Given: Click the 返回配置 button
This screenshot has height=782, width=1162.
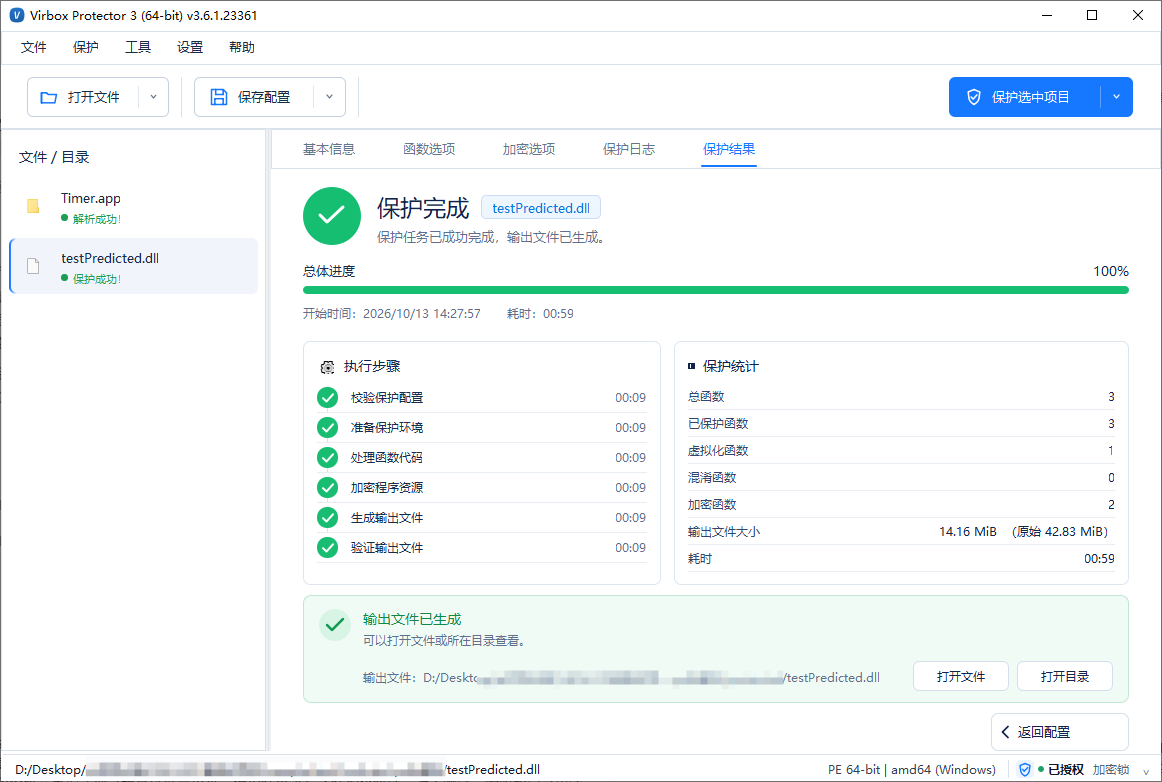Looking at the screenshot, I should point(1060,732).
